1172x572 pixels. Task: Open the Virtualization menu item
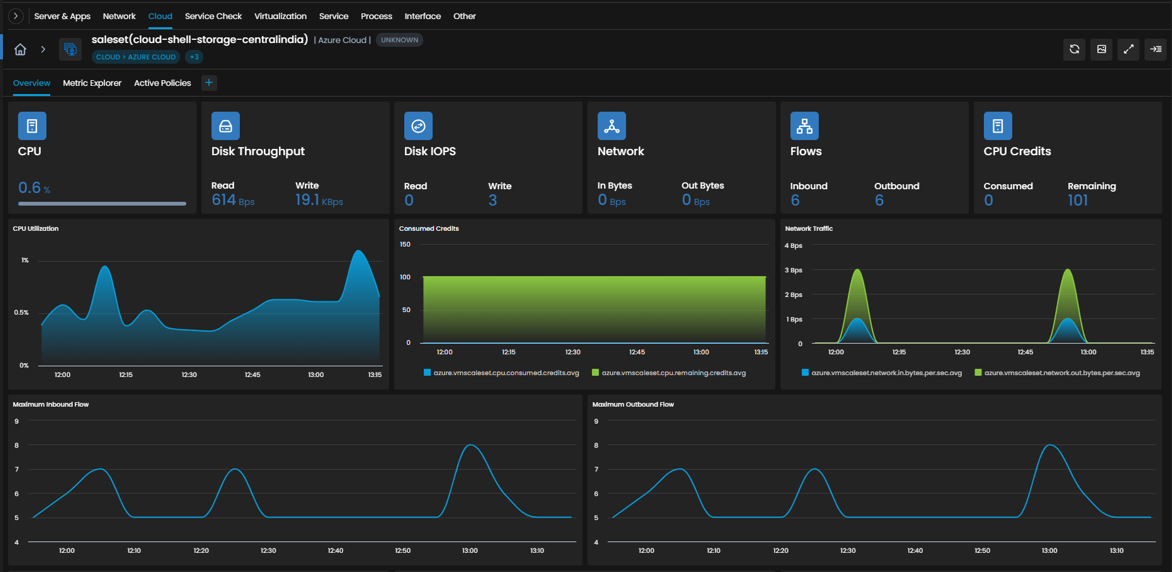pos(280,16)
